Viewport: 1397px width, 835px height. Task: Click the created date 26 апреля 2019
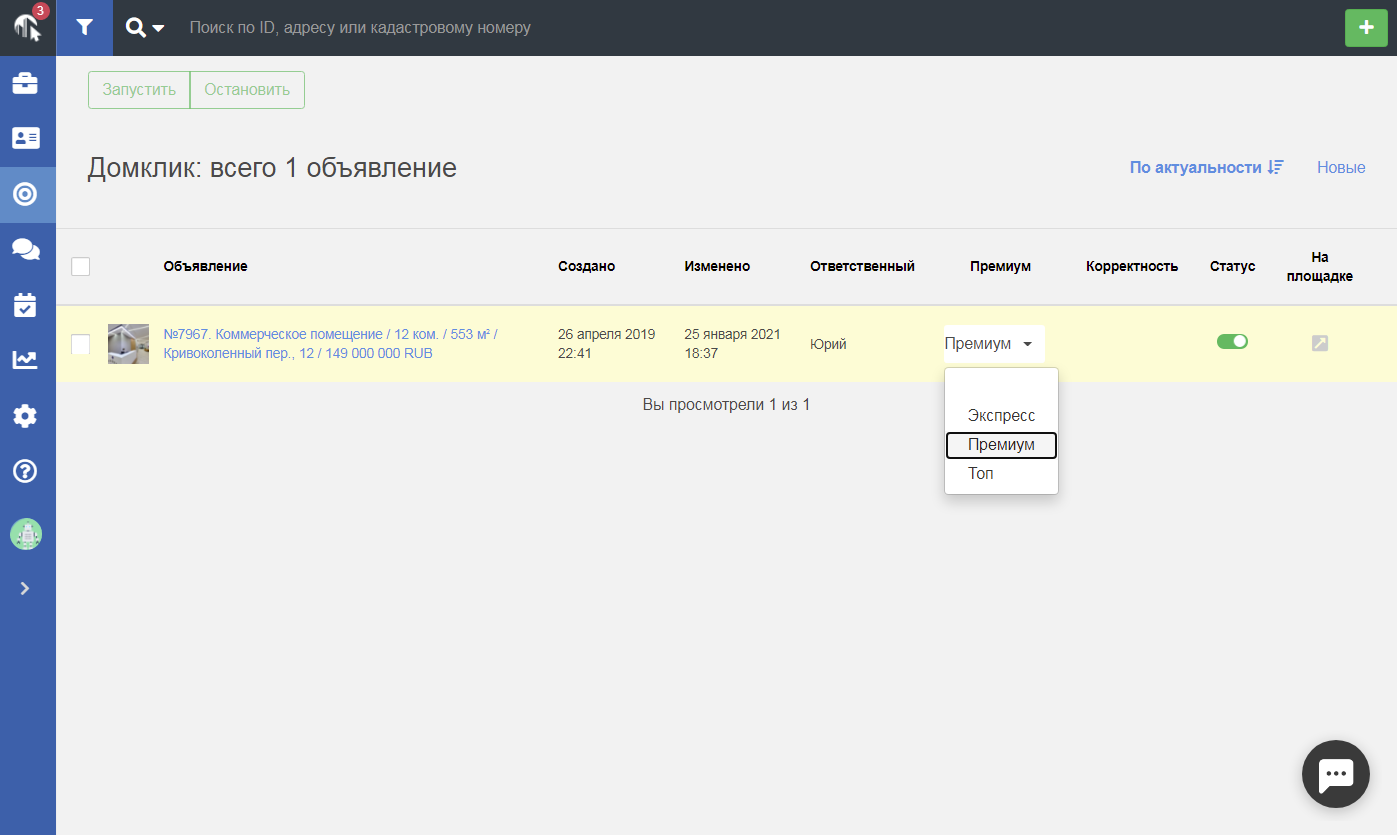point(607,344)
